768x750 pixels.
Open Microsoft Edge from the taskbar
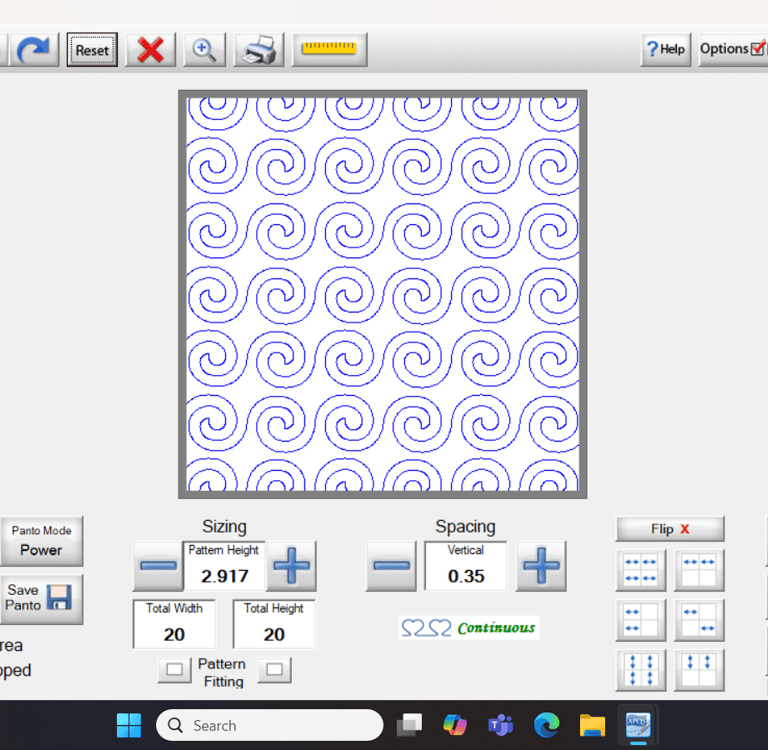(547, 726)
